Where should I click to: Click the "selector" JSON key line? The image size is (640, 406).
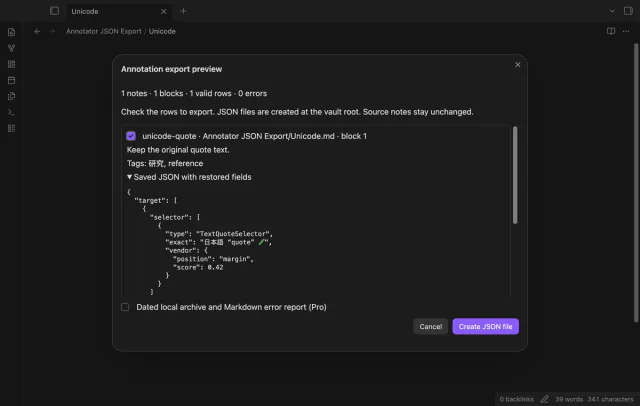175,217
